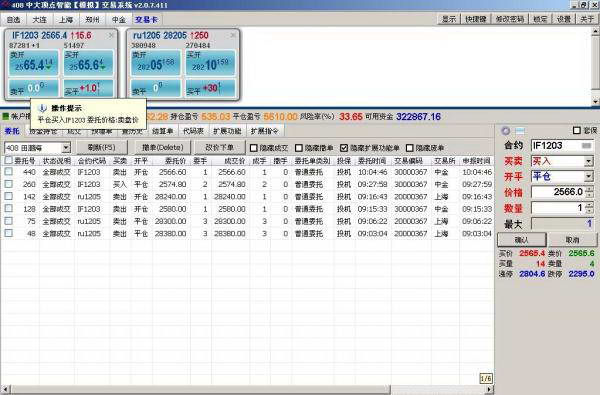The height and width of the screenshot is (395, 600).
Task: Switch to the 大连 tab
Action: (x=39, y=19)
